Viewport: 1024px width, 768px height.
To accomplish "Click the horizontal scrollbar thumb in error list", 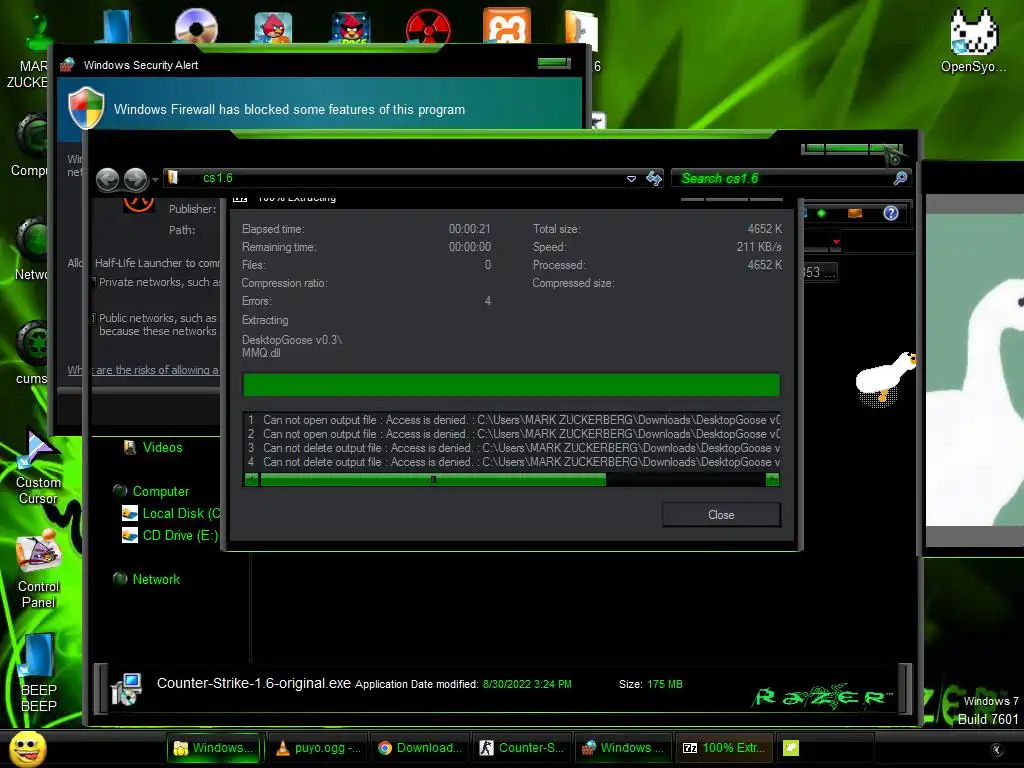I will pos(433,479).
